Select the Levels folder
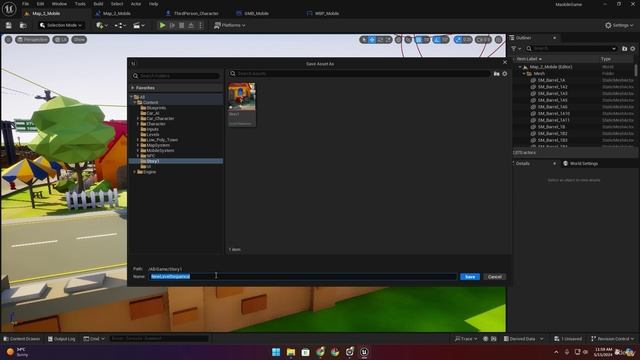This screenshot has width=640, height=360. point(153,134)
